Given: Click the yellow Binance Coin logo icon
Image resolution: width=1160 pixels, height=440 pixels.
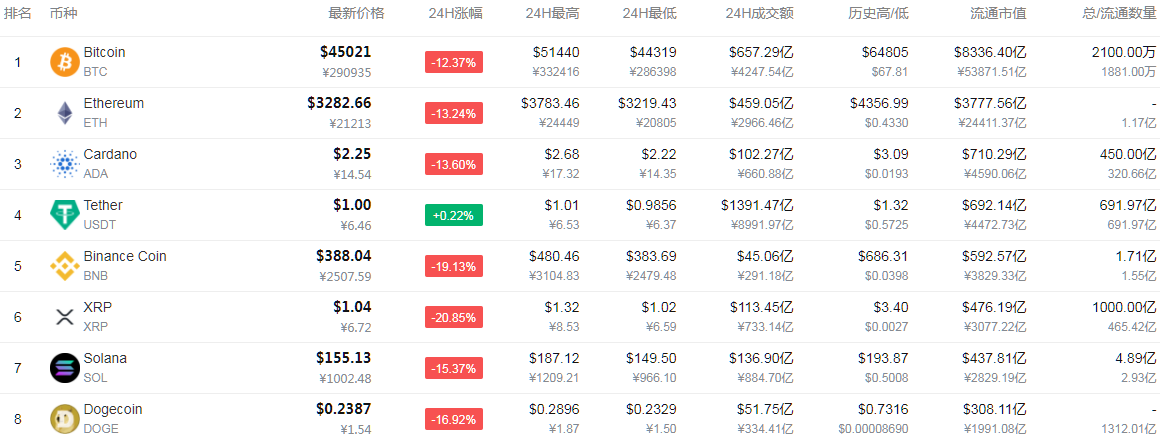Looking at the screenshot, I should click(64, 266).
